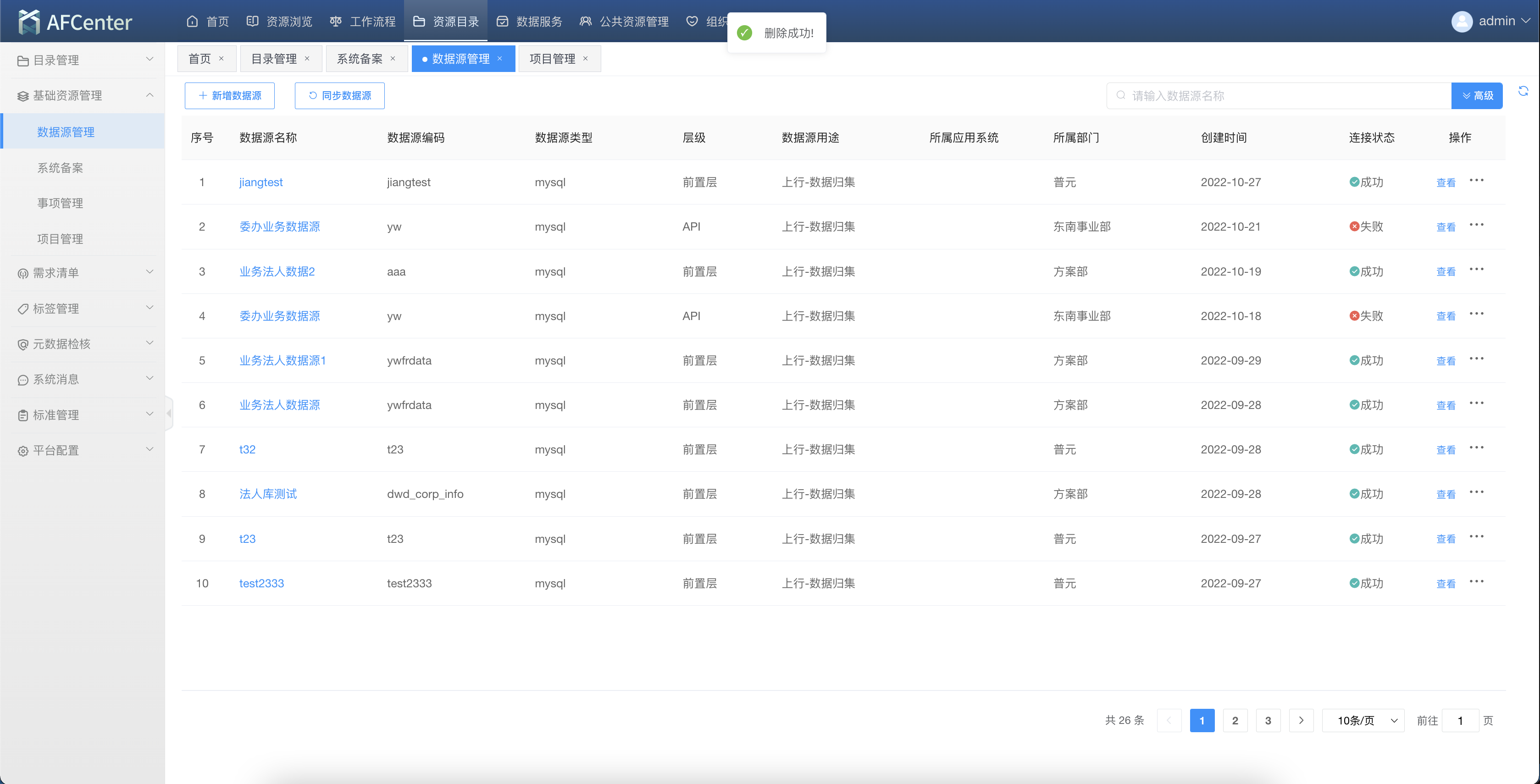Viewport: 1540px width, 784px height.
Task: Click the AFCenter logo icon
Action: click(29, 22)
